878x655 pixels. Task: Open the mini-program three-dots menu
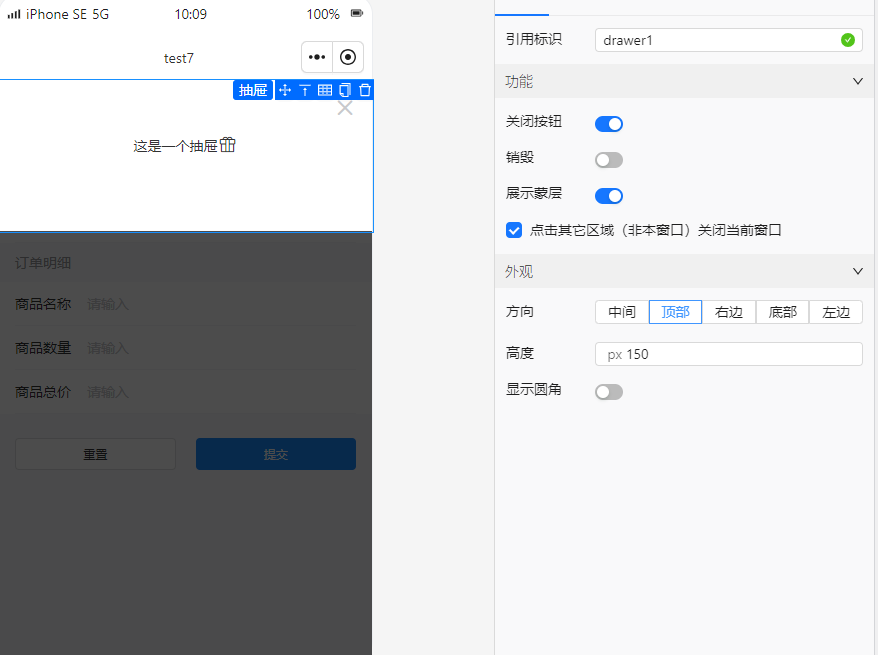pos(317,57)
